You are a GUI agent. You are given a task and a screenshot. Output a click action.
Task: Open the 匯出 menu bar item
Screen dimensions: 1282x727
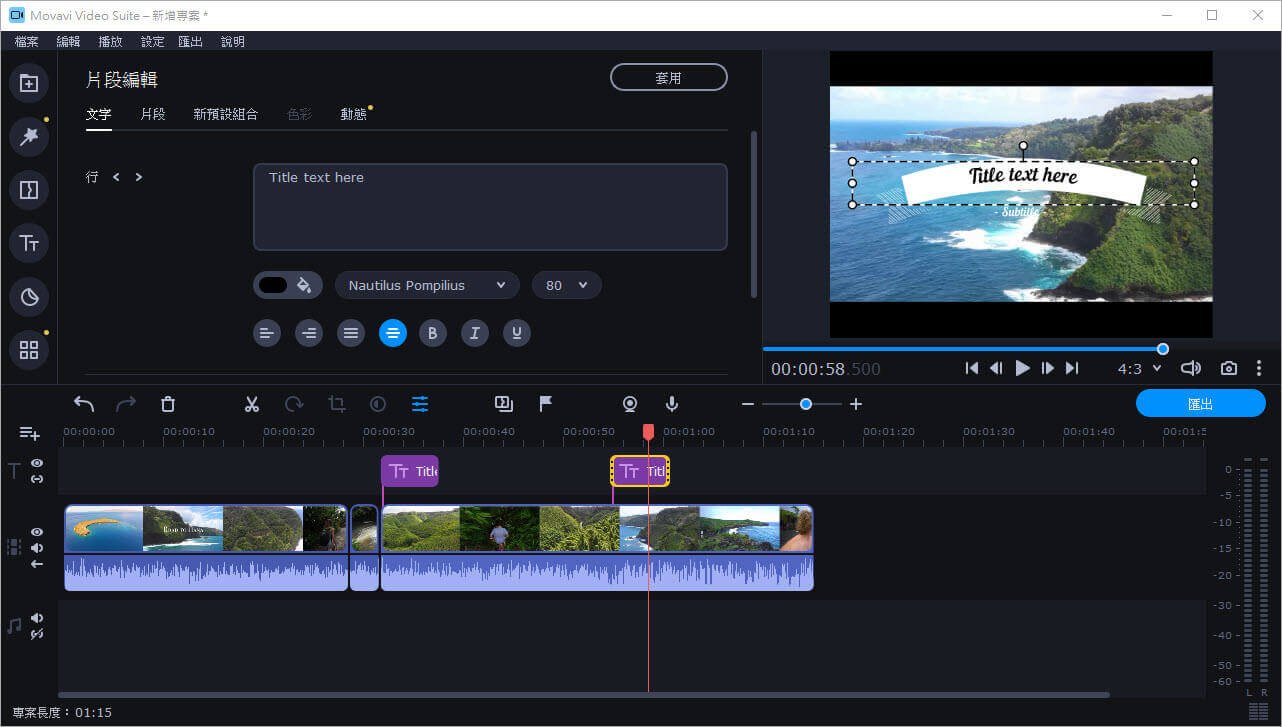[x=190, y=42]
